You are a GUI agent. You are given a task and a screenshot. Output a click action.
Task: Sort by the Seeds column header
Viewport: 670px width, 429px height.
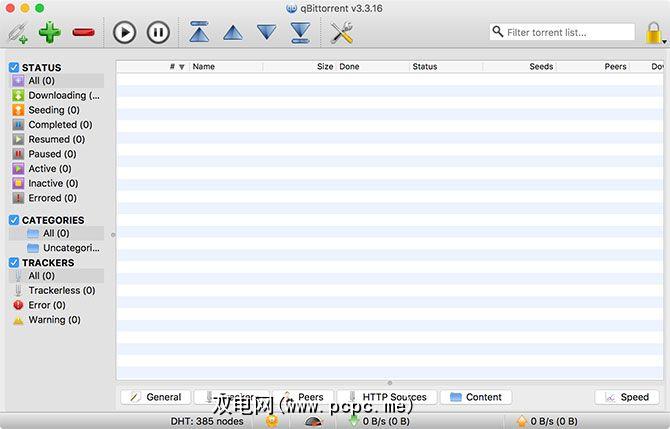point(519,67)
